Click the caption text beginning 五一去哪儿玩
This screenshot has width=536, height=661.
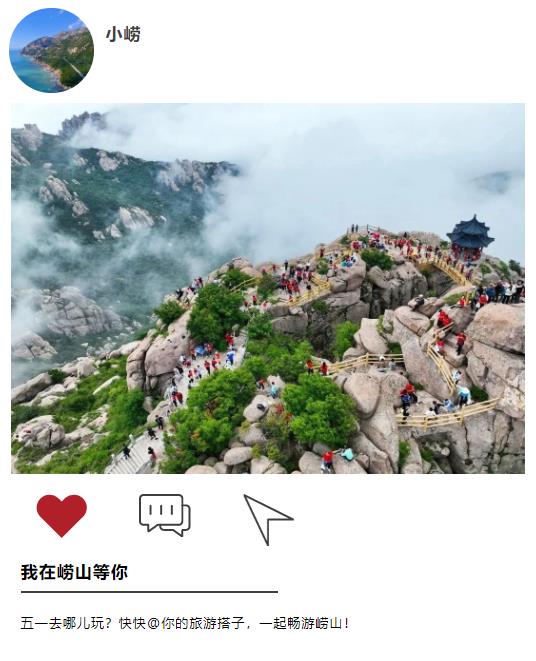coord(185,623)
